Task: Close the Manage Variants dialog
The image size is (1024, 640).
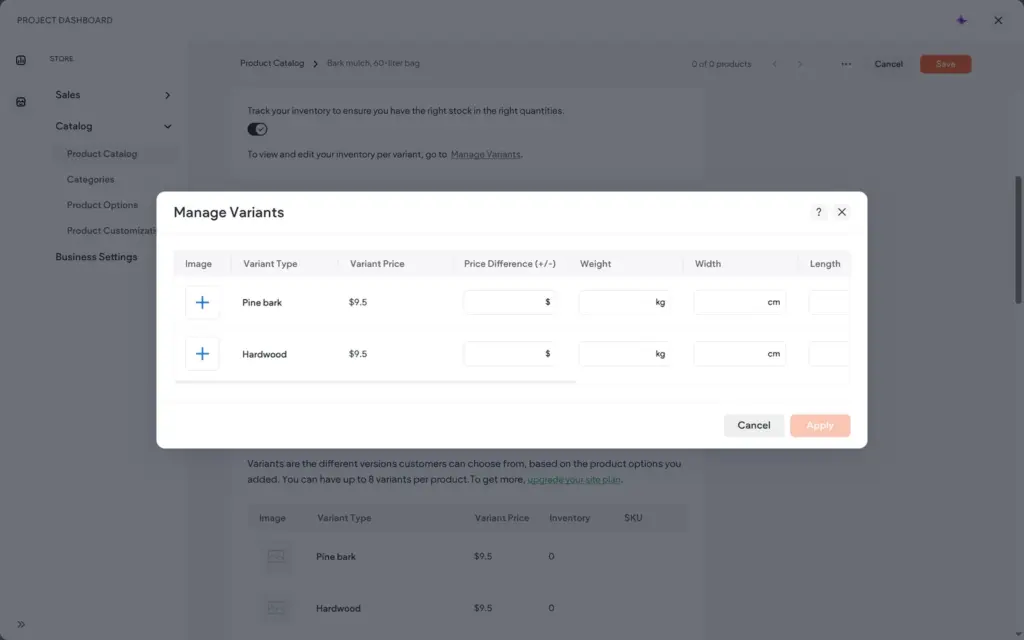Action: [x=842, y=212]
